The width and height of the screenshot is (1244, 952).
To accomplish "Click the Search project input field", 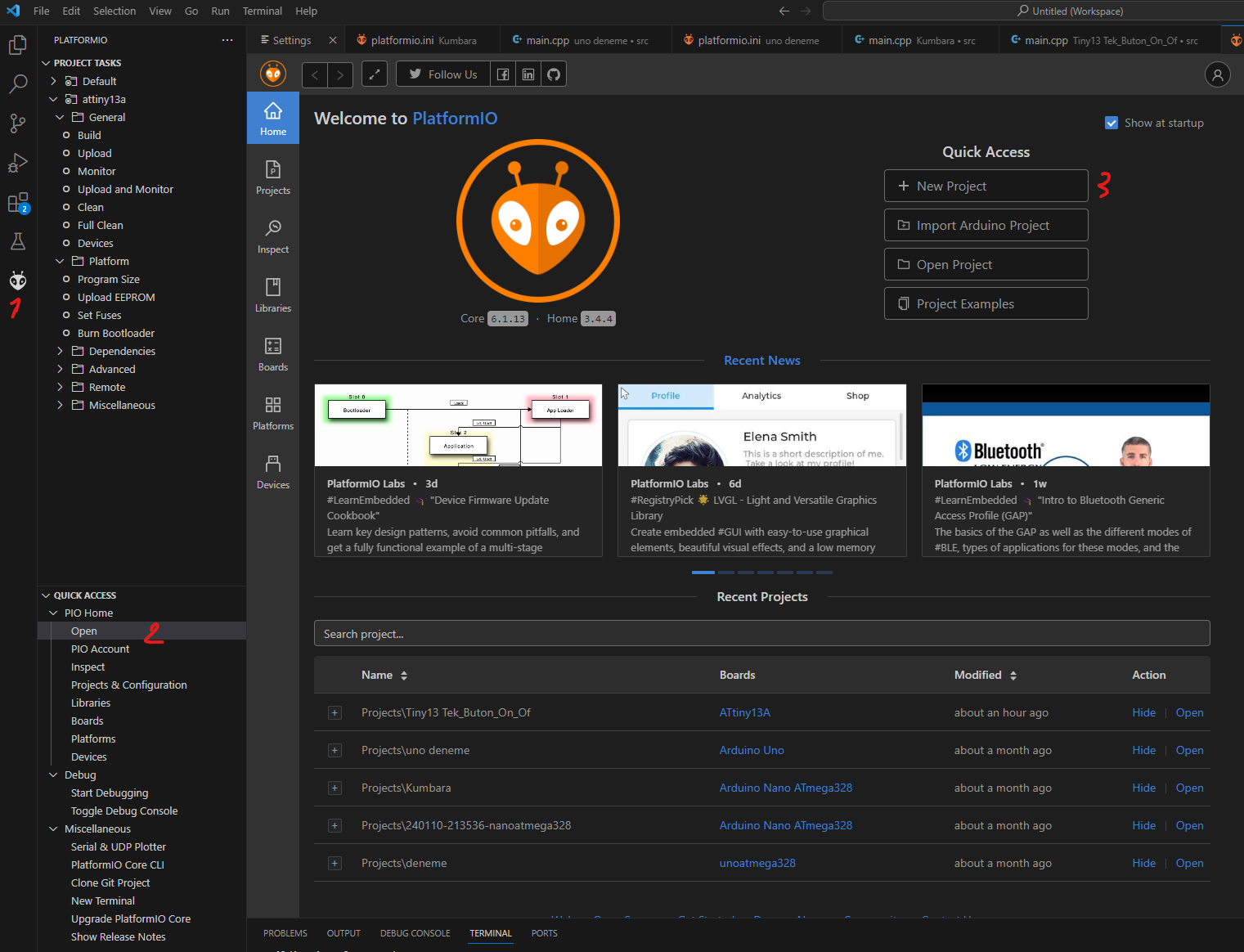I will click(x=761, y=633).
